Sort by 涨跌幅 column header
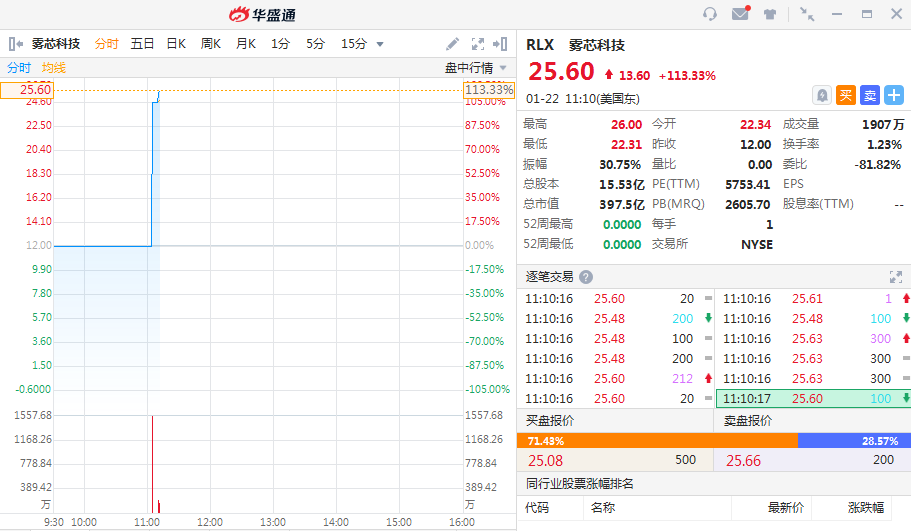Screen dimensions: 911x531 (866, 508)
